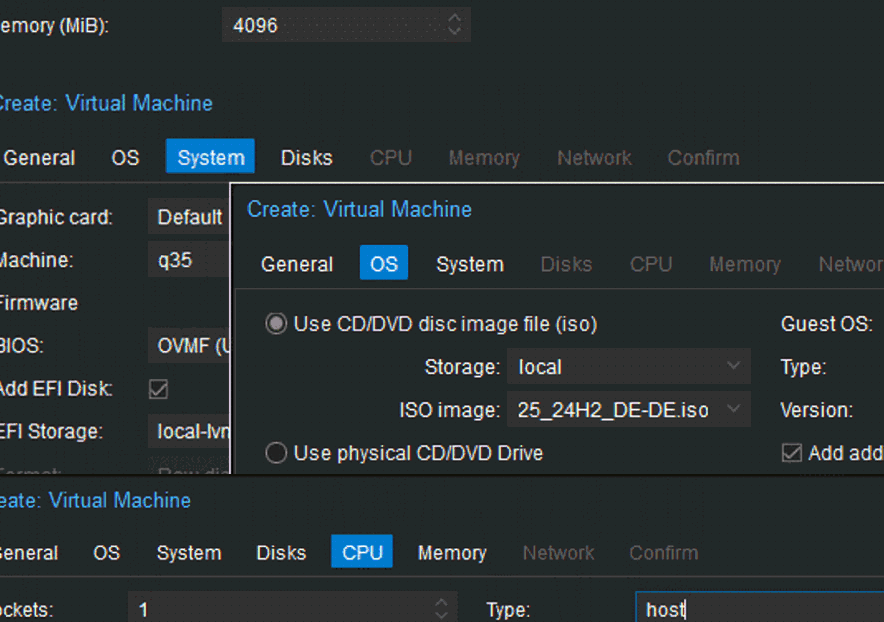The height and width of the screenshot is (622, 884).
Task: Select "Use physical CD/DVD Drive" option
Action: coord(276,453)
